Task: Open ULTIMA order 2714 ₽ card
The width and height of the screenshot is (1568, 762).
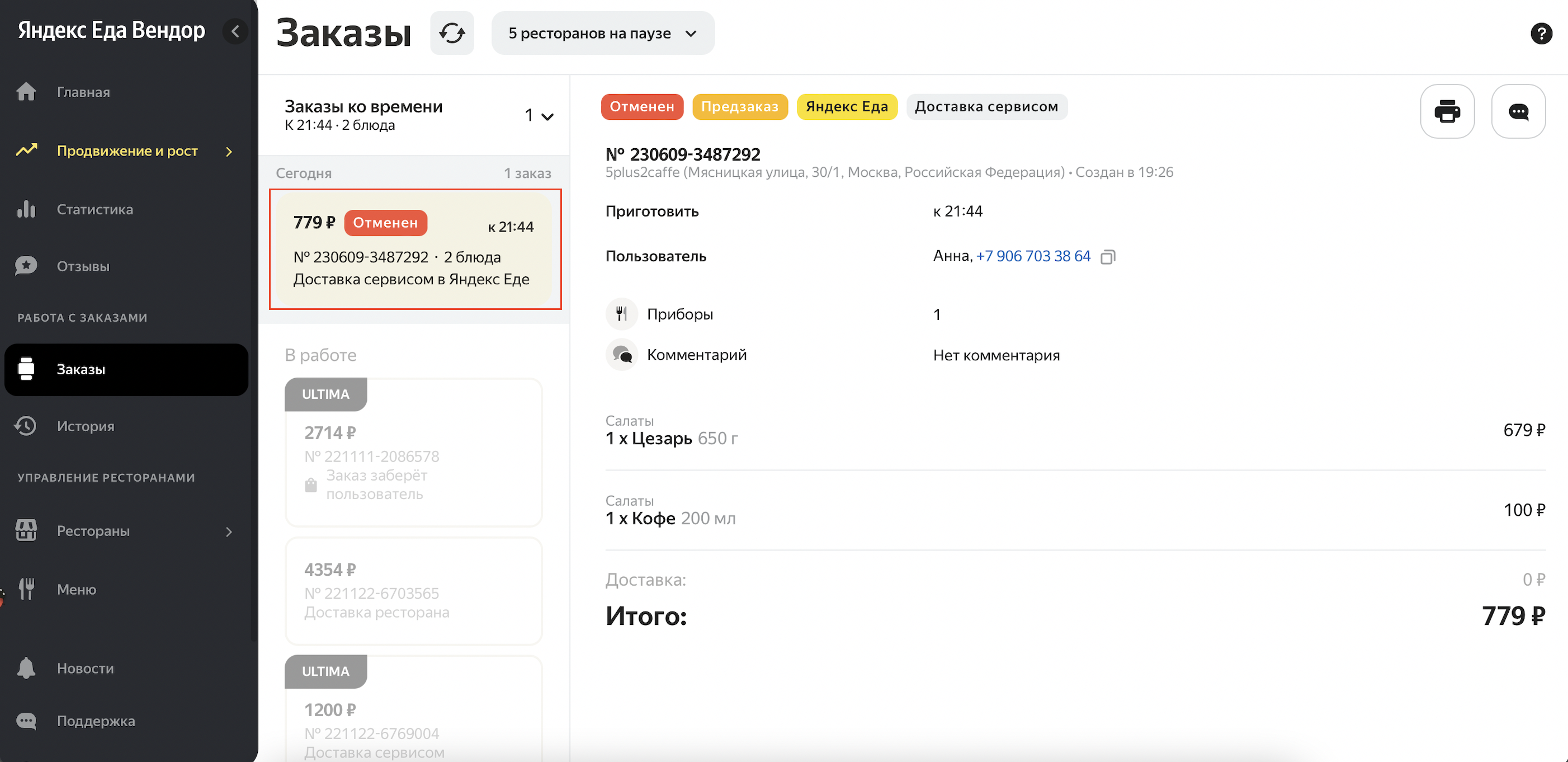Action: [413, 452]
